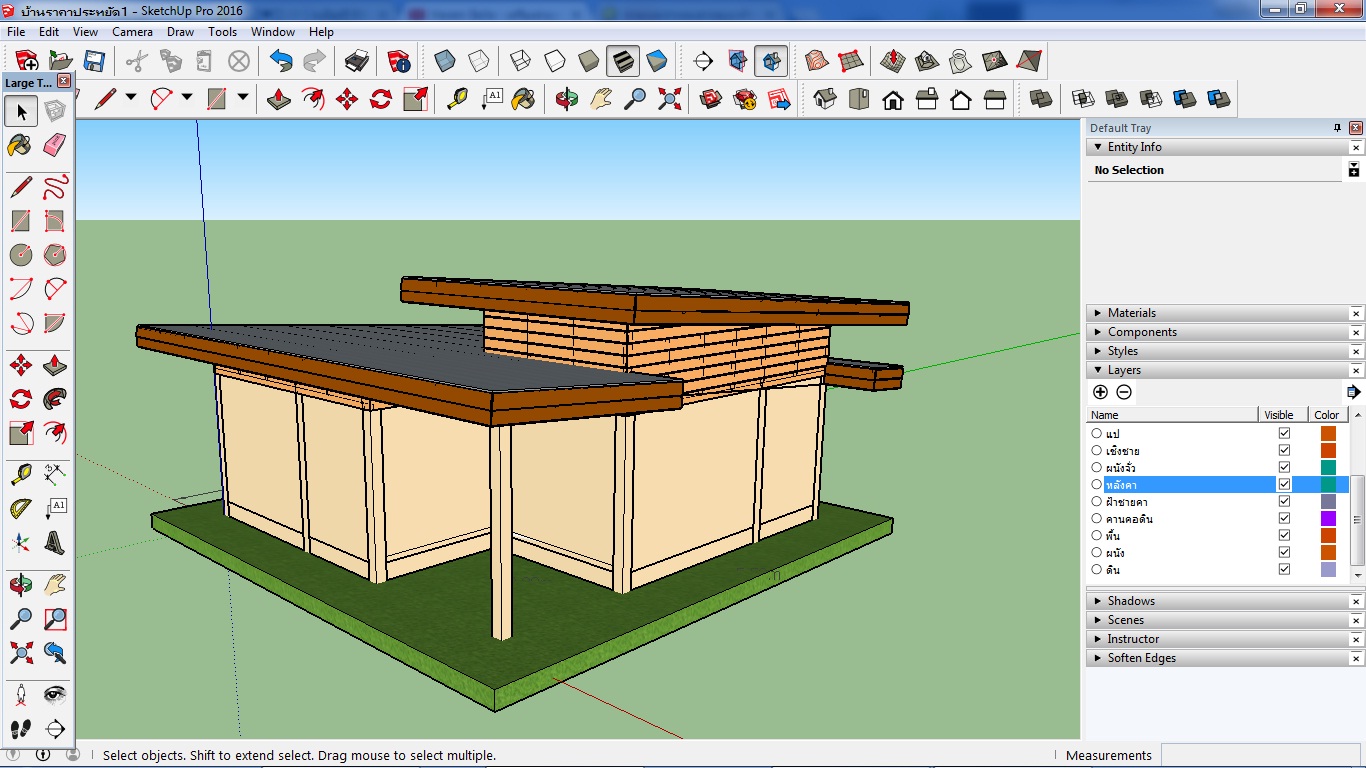1366x768 pixels.
Task: Switch to Iso view house icon
Action: click(825, 99)
